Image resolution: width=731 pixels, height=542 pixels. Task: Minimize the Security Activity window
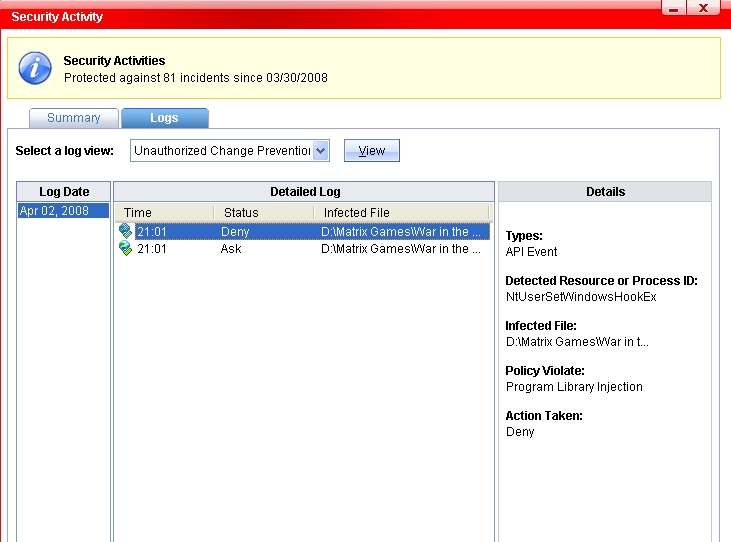pos(674,8)
